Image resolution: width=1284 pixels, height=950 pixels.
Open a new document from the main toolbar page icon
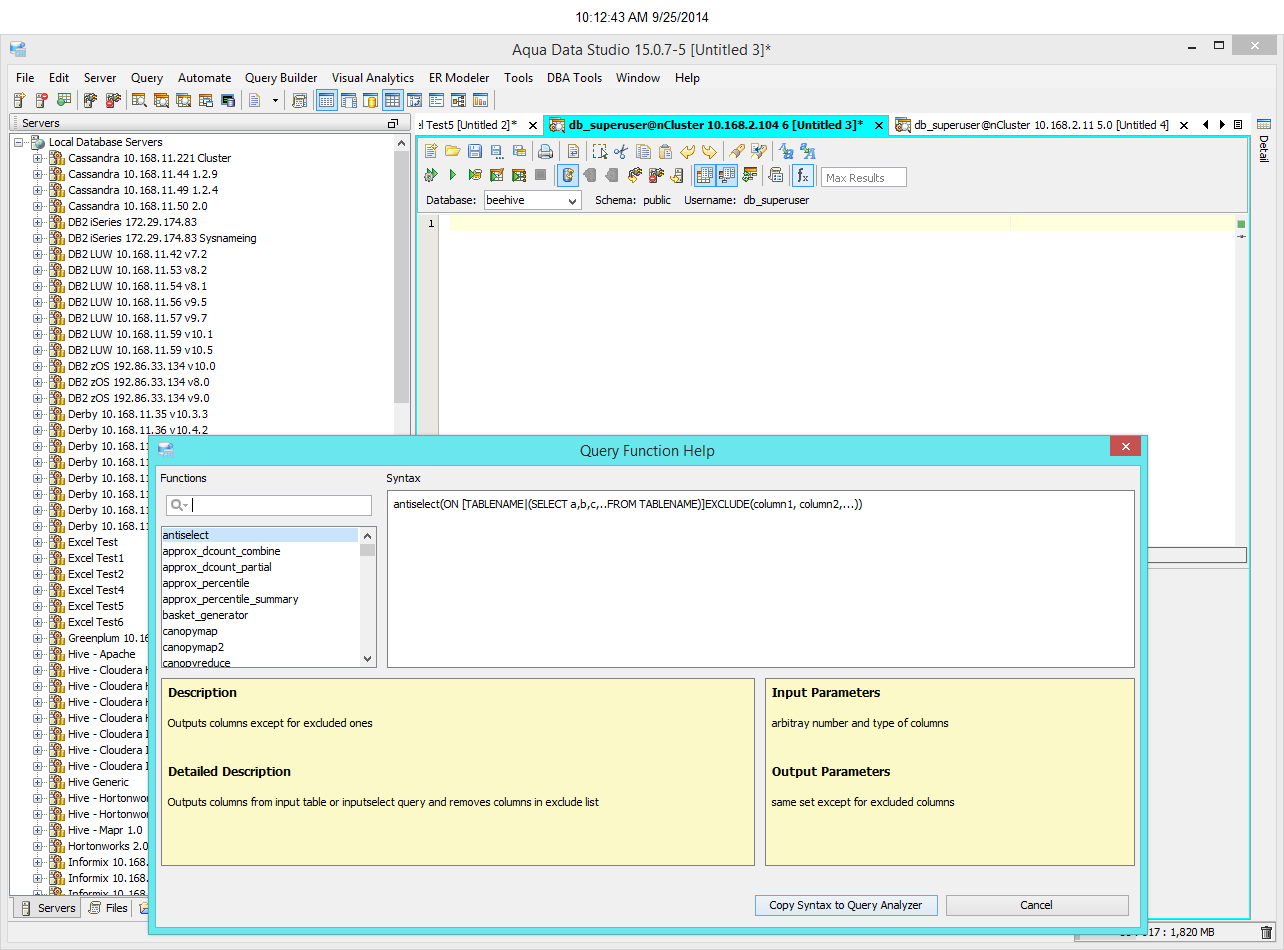(255, 100)
